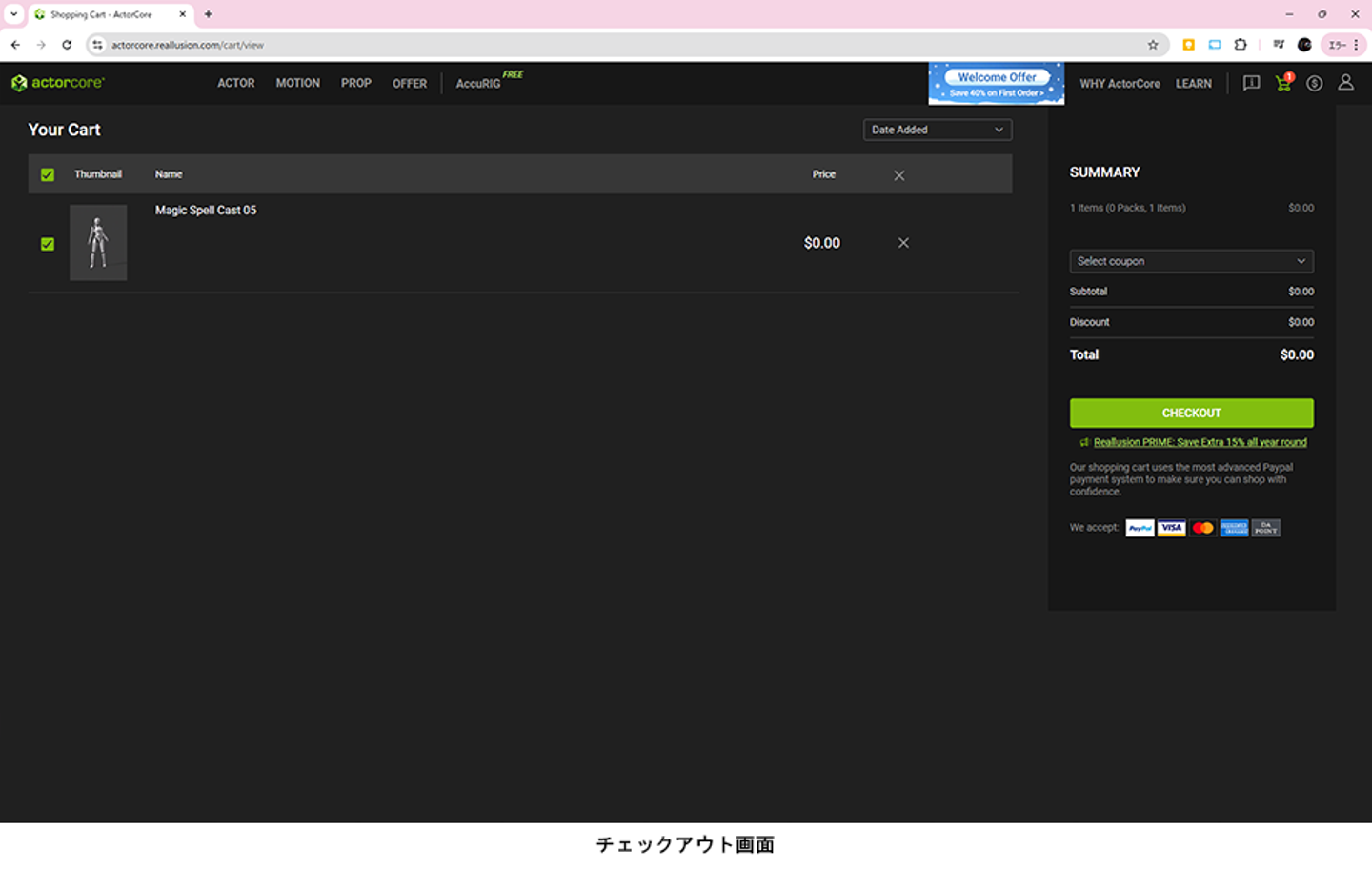The height and width of the screenshot is (869, 1372).
Task: Open the browser extensions puzzle icon
Action: tap(1241, 45)
